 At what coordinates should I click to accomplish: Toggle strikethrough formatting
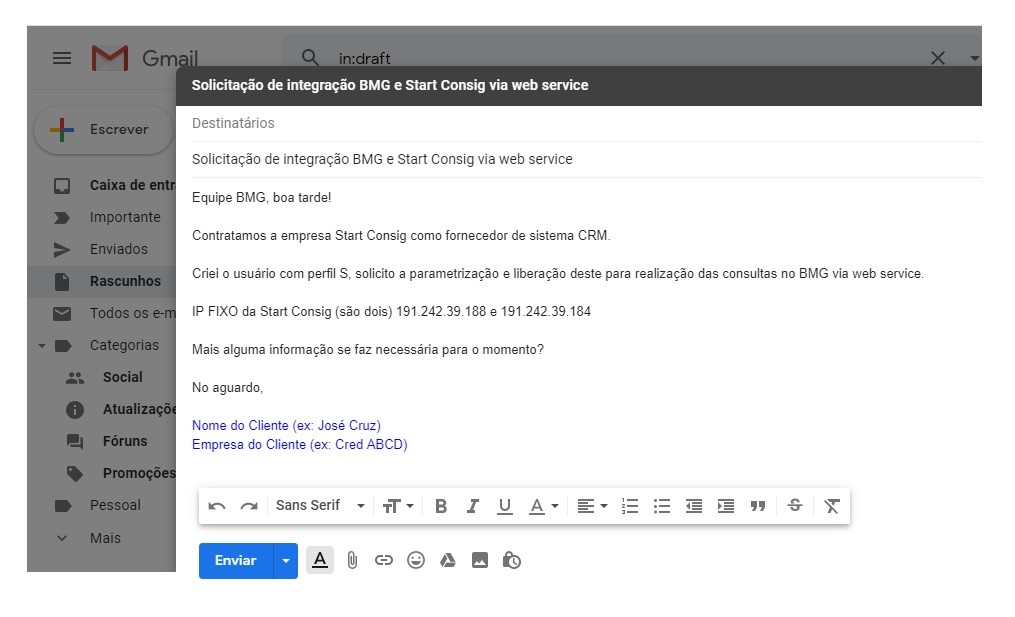click(x=795, y=506)
